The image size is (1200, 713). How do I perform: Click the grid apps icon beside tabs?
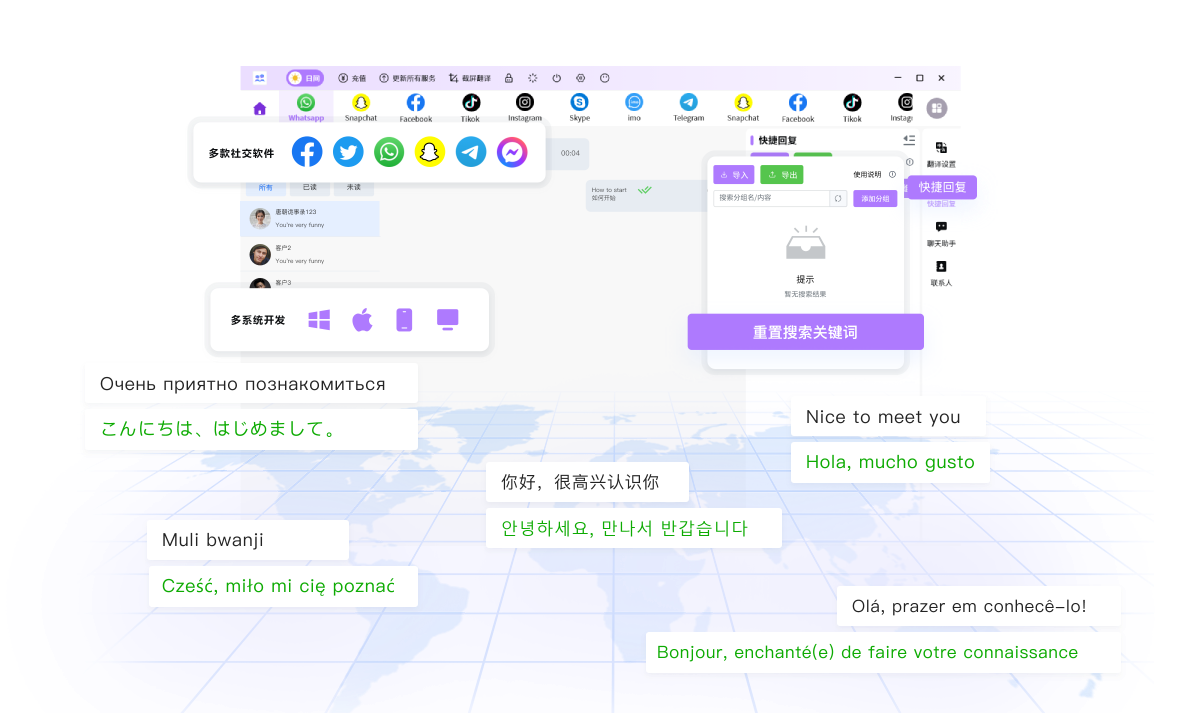pos(937,108)
